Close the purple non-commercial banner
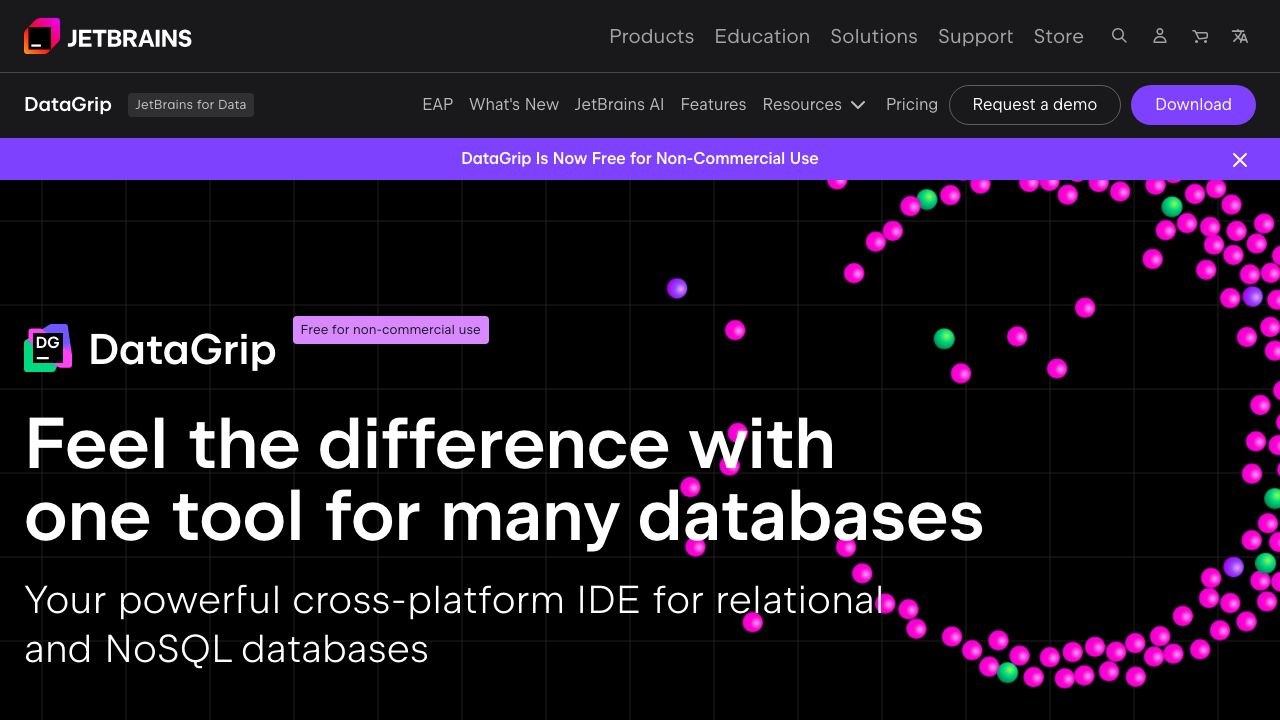 pos(1240,160)
